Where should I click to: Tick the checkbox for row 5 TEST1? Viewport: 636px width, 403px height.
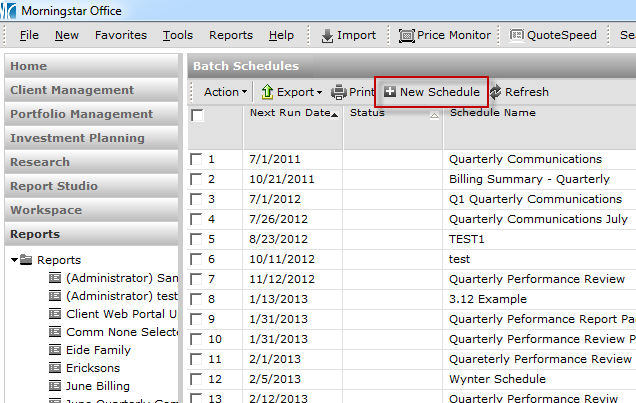tap(196, 239)
